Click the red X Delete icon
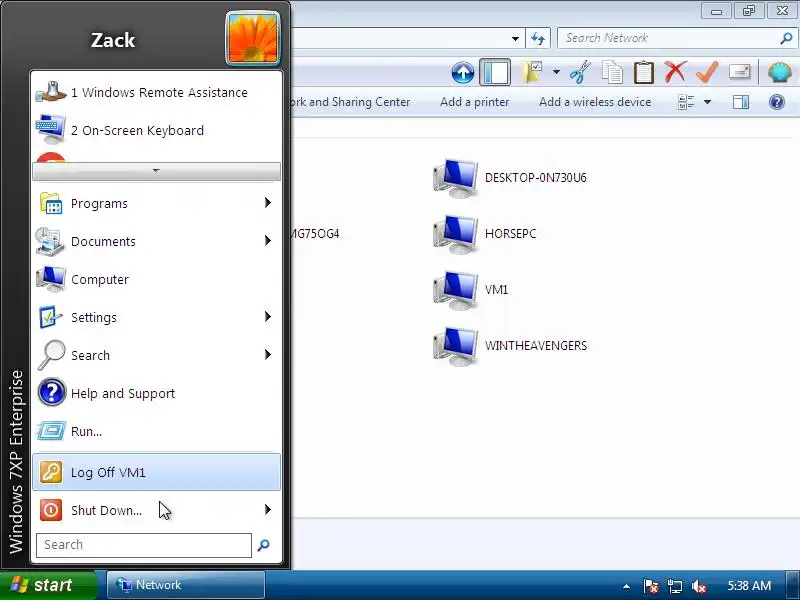The height and width of the screenshot is (600, 800). [675, 72]
